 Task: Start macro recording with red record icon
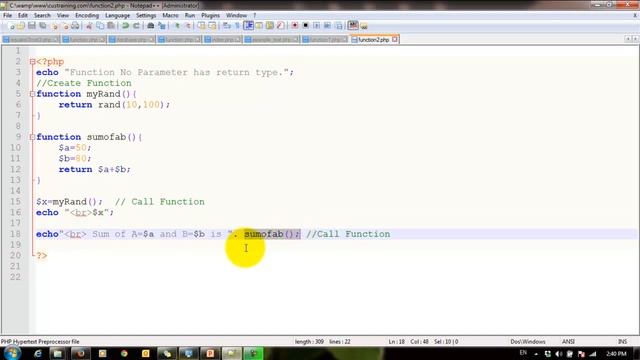point(295,26)
